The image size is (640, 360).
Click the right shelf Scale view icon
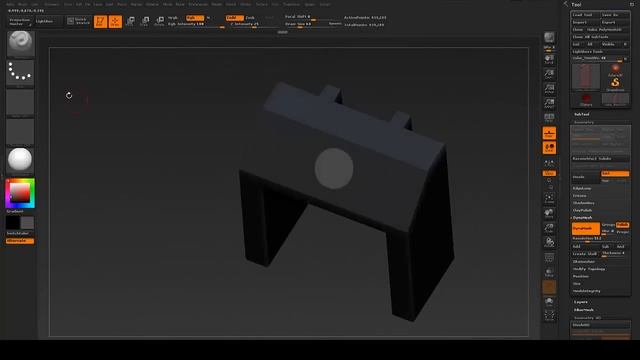pos(549,228)
